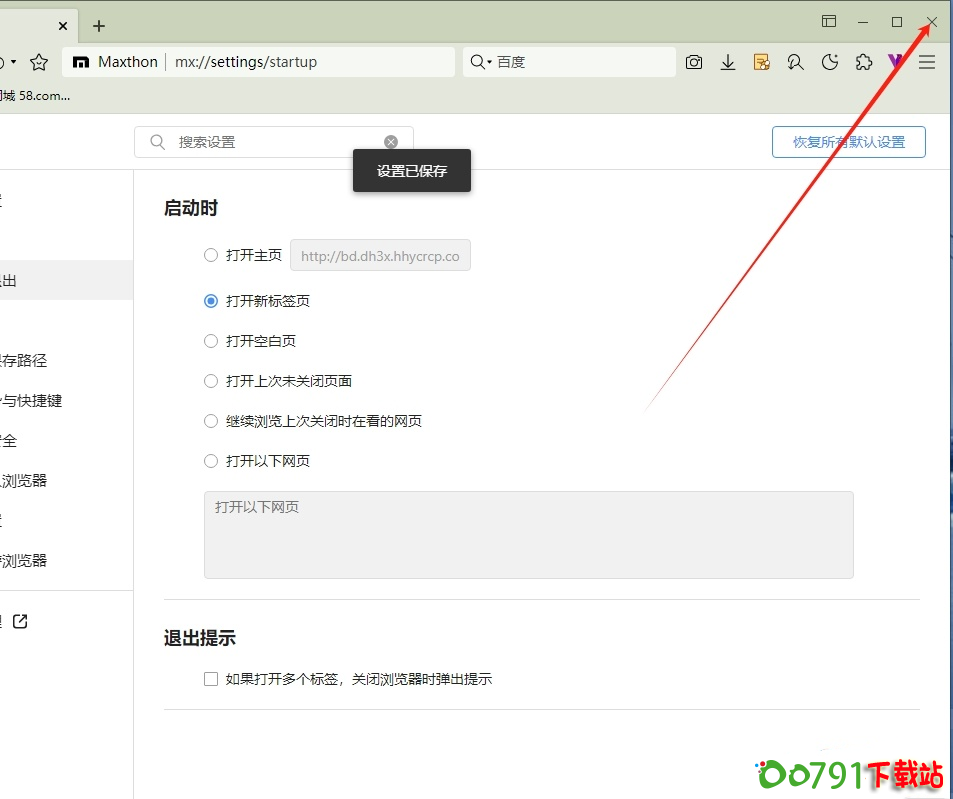953x799 pixels.
Task: Select the 打开空白页 radio option
Action: pyautogui.click(x=211, y=341)
